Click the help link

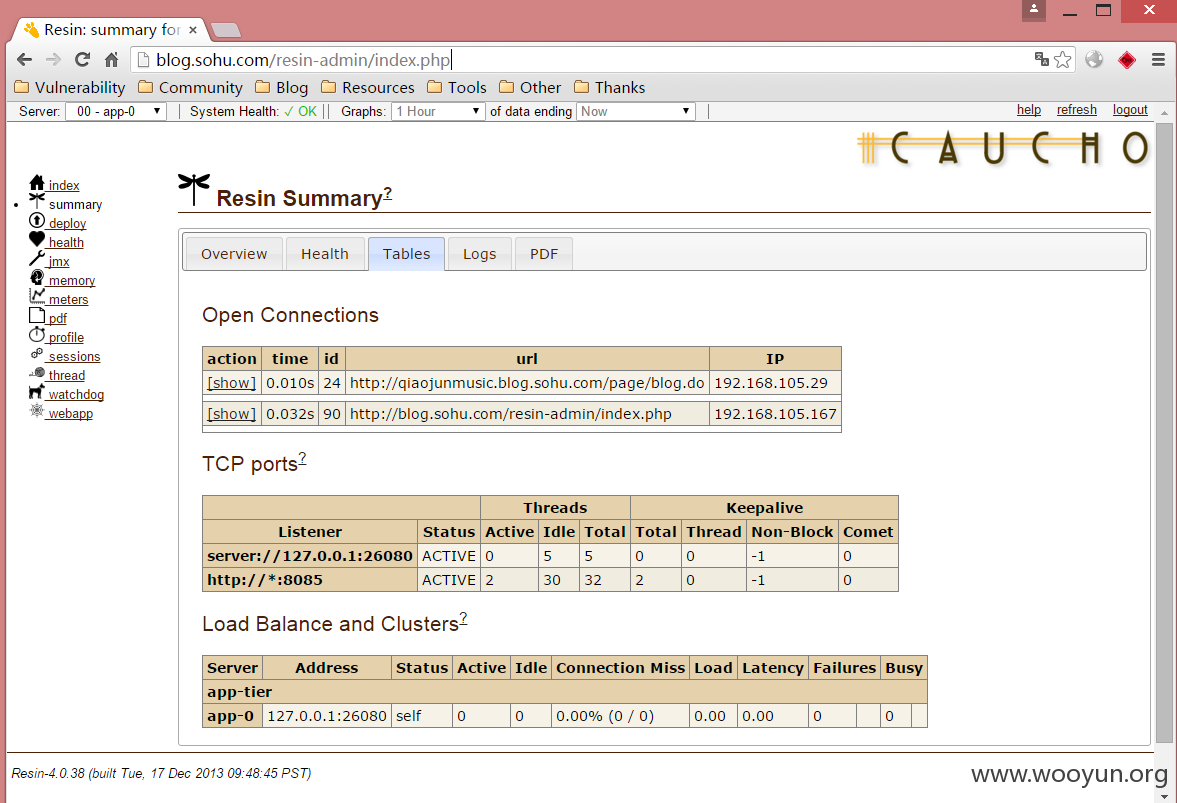click(x=1028, y=110)
